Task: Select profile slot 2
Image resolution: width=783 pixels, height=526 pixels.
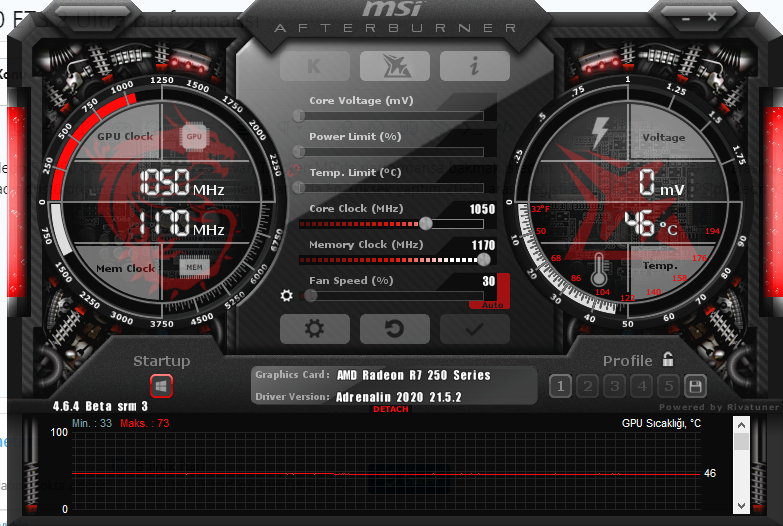Action: click(x=588, y=386)
